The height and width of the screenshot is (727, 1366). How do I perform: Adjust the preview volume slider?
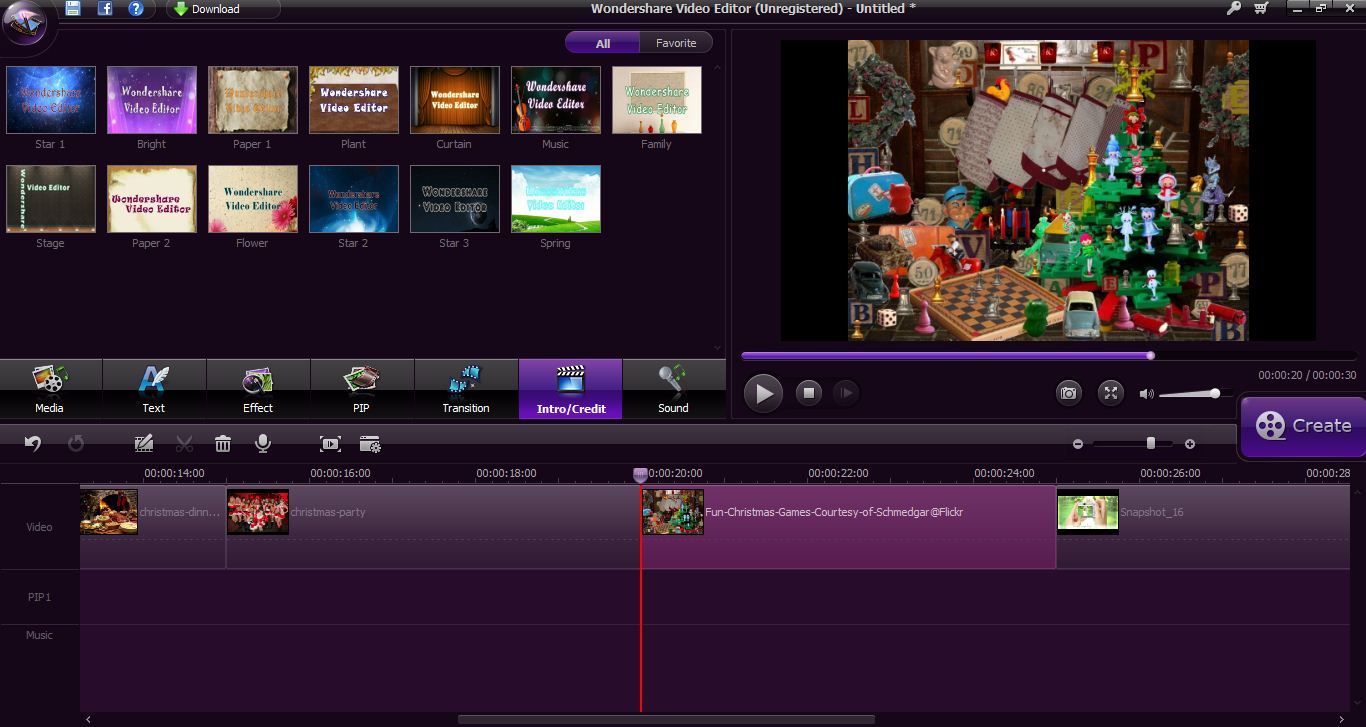(1195, 394)
